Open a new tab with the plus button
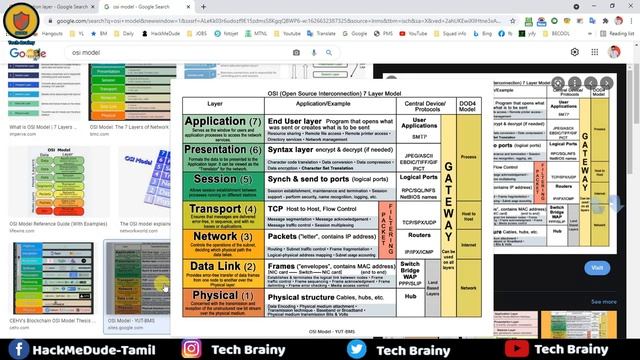 click(203, 7)
